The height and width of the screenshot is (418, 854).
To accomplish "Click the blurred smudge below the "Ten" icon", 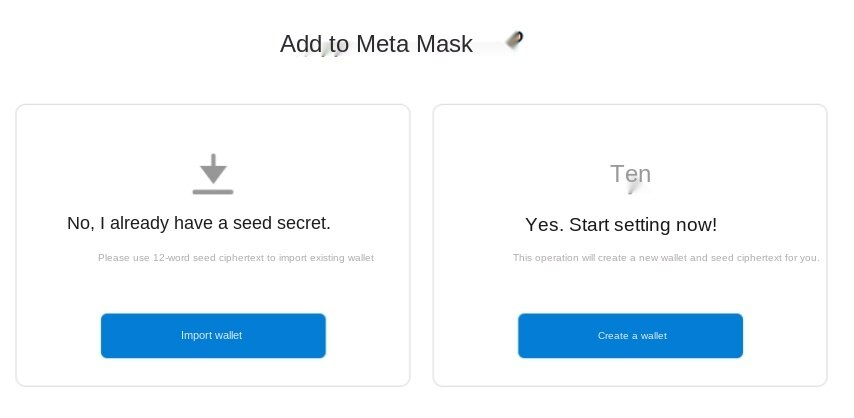I will point(632,189).
